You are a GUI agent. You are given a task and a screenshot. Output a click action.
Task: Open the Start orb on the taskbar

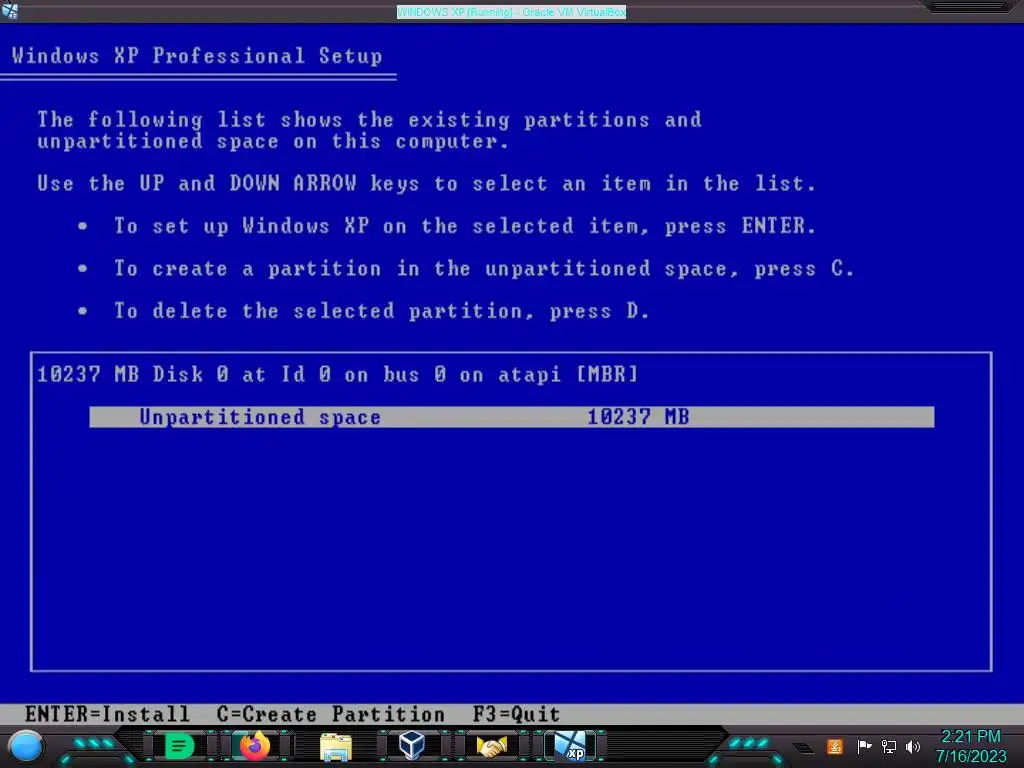coord(26,746)
